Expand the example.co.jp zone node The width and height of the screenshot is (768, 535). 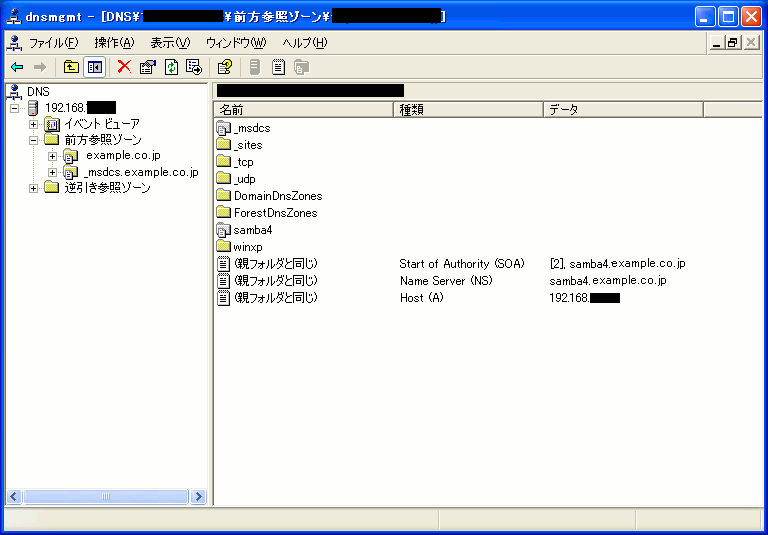coord(52,156)
